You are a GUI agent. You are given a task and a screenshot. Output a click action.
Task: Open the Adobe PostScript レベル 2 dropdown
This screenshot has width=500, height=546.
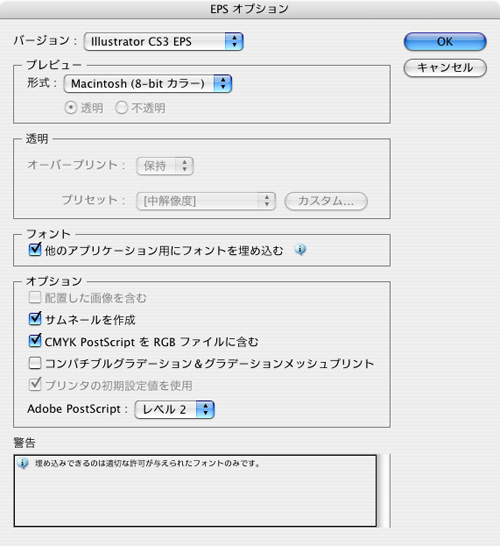click(174, 409)
